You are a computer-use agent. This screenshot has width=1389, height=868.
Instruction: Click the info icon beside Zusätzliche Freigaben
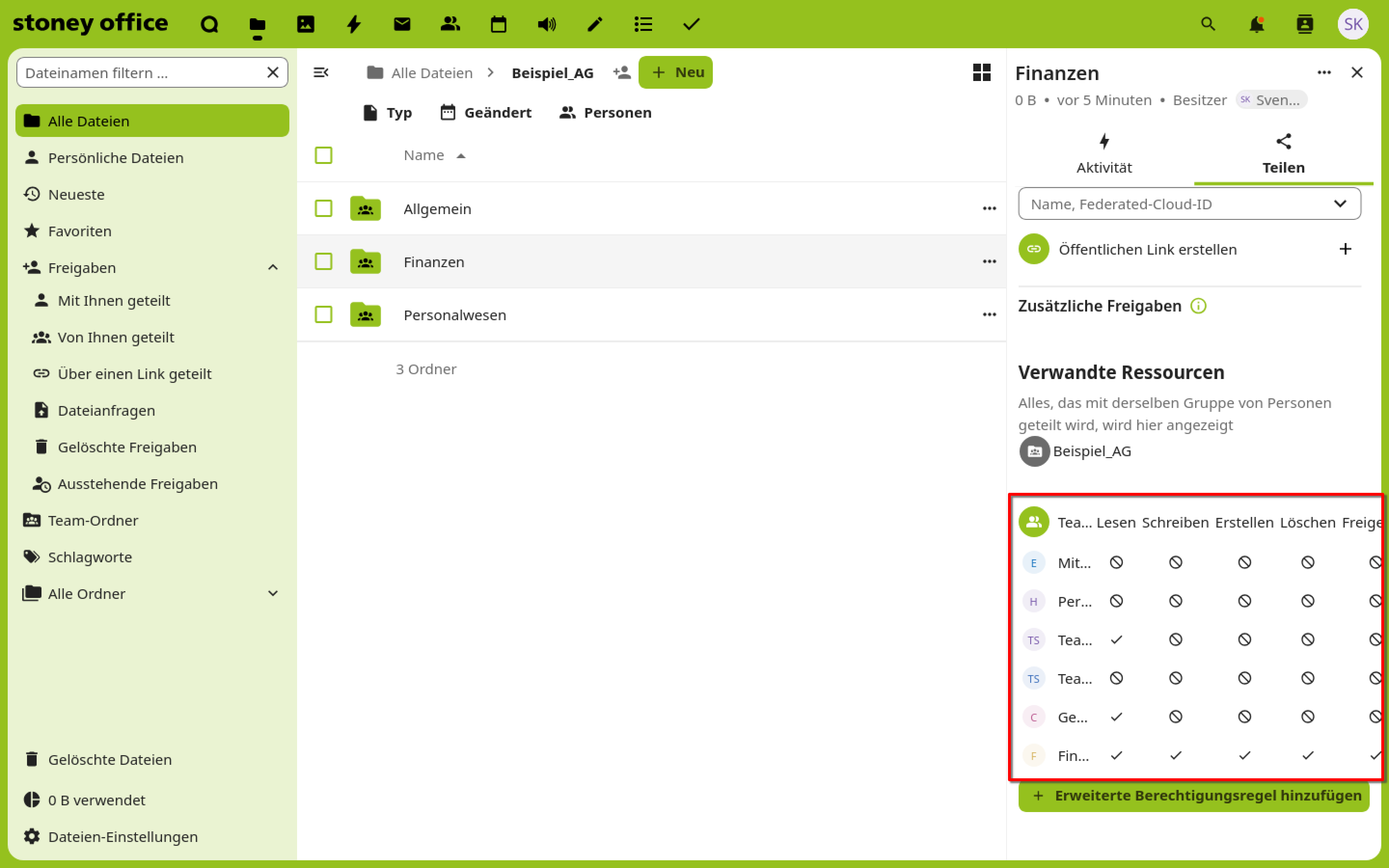pyautogui.click(x=1198, y=306)
